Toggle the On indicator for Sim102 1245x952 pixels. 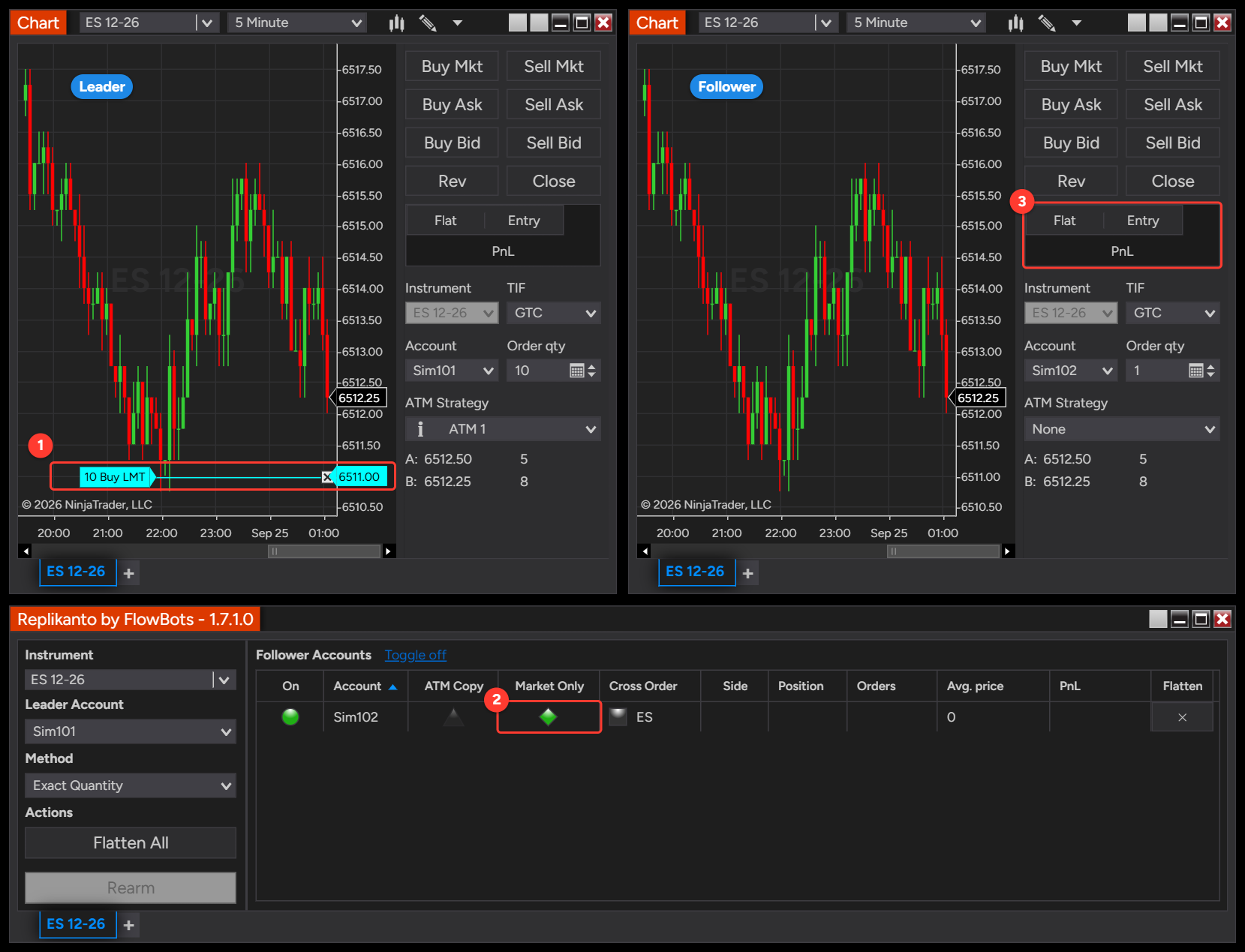coord(290,717)
